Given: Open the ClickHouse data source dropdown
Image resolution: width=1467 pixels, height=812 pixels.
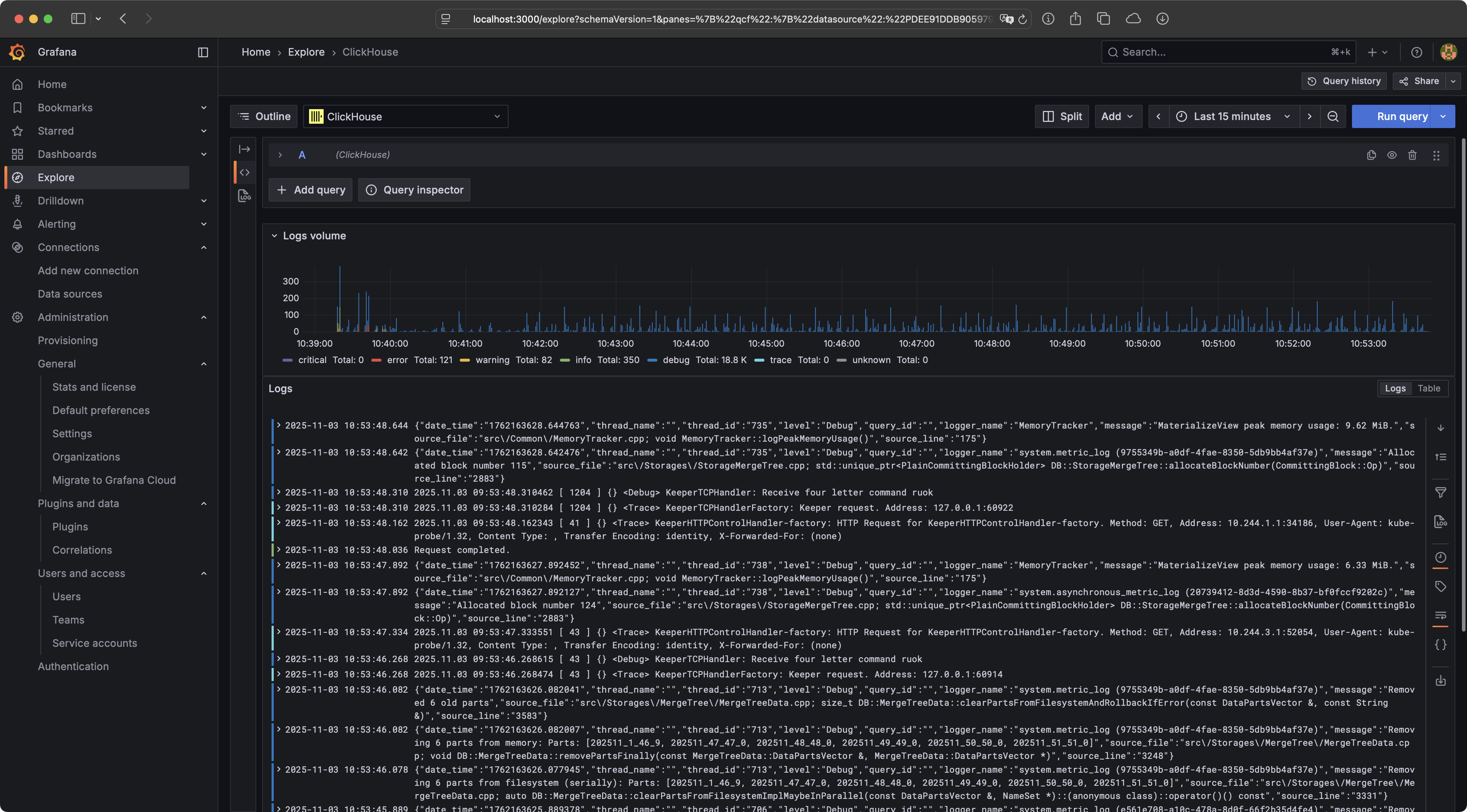Looking at the screenshot, I should point(405,117).
